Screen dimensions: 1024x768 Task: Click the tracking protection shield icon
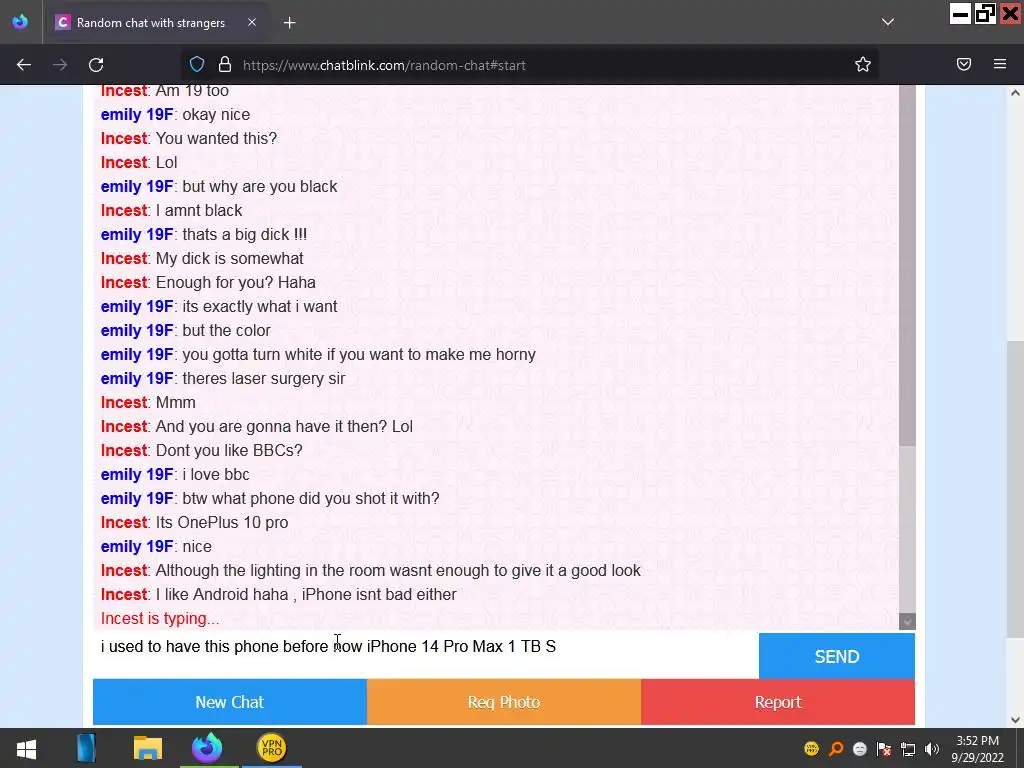pyautogui.click(x=197, y=65)
